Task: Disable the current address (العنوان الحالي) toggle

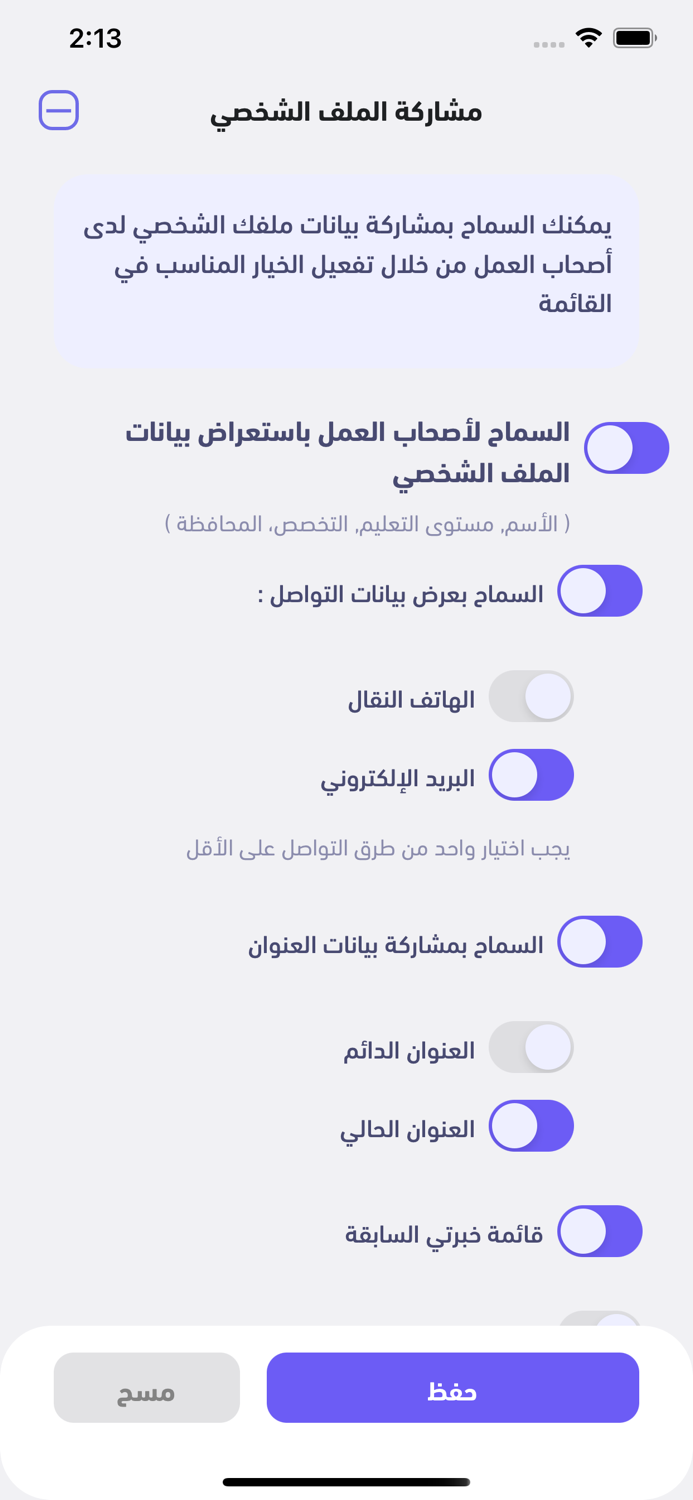Action: tap(531, 1126)
